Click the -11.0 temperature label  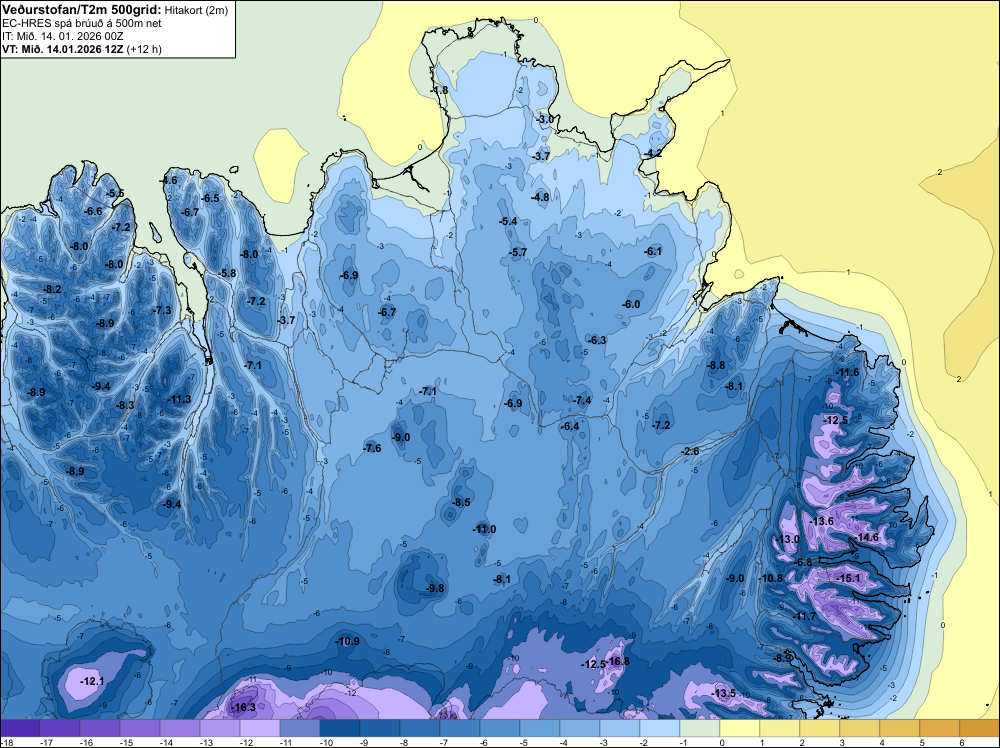[x=485, y=529]
